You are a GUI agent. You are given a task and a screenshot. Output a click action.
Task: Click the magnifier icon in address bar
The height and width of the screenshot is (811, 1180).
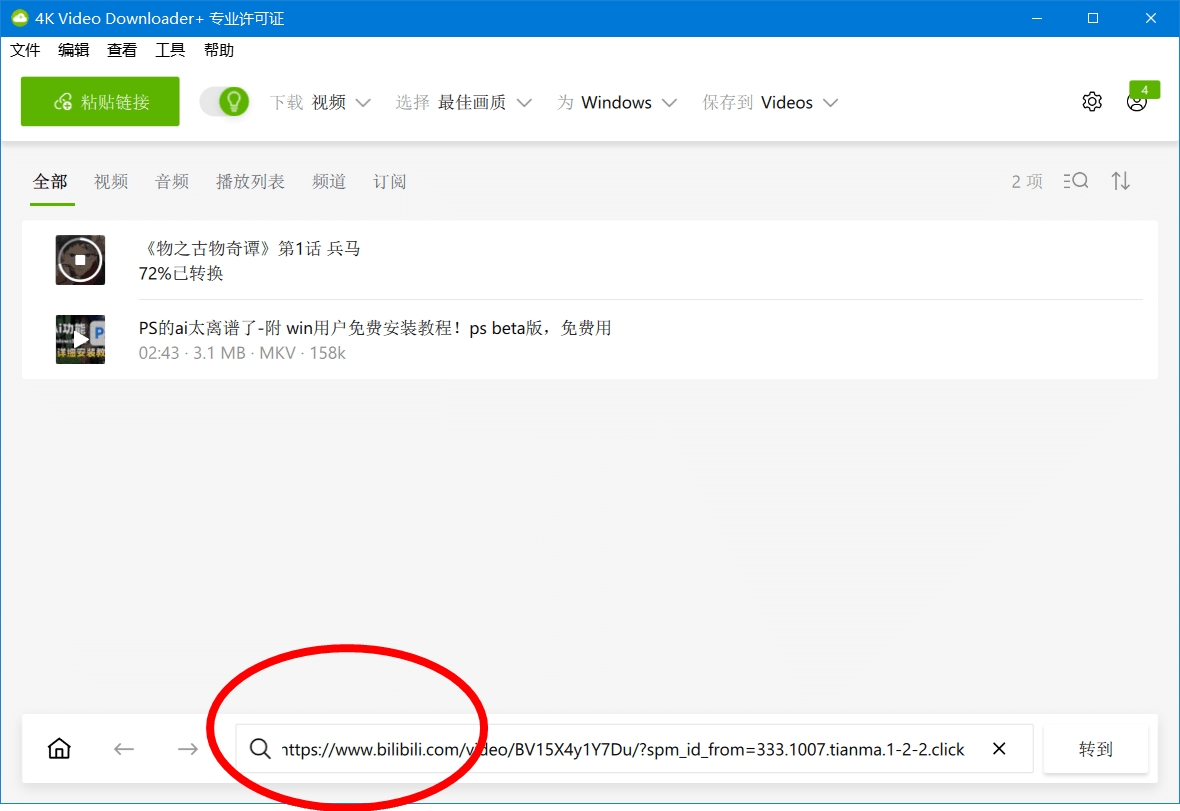coord(260,749)
